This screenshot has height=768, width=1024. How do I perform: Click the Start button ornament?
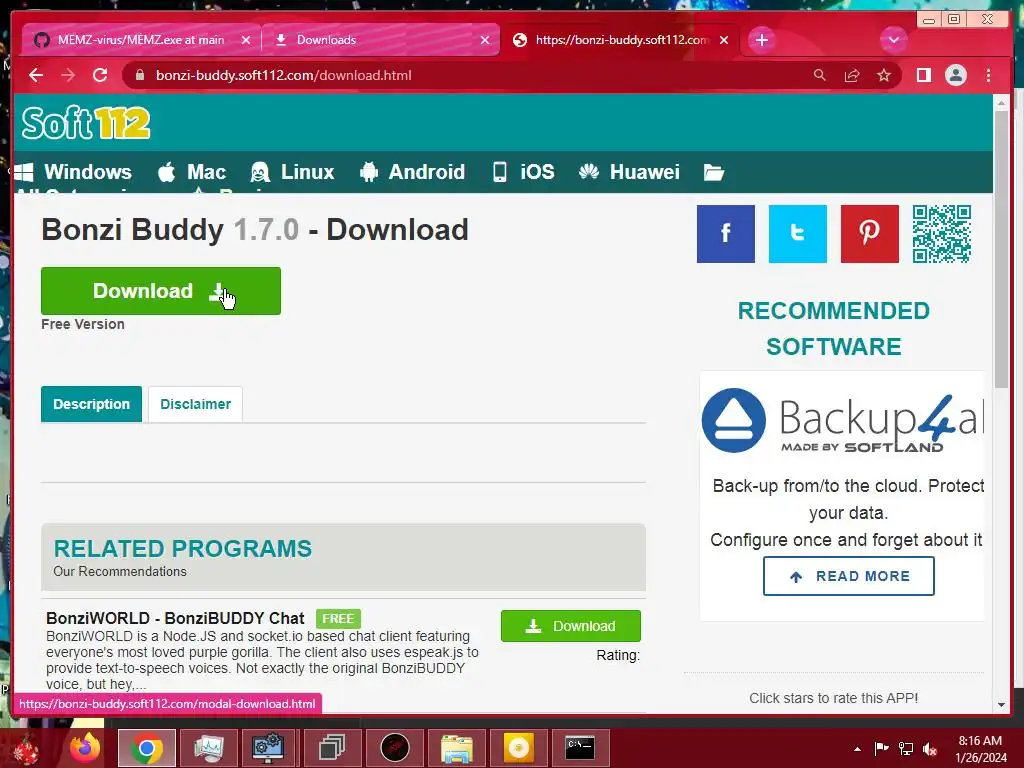pyautogui.click(x=26, y=748)
